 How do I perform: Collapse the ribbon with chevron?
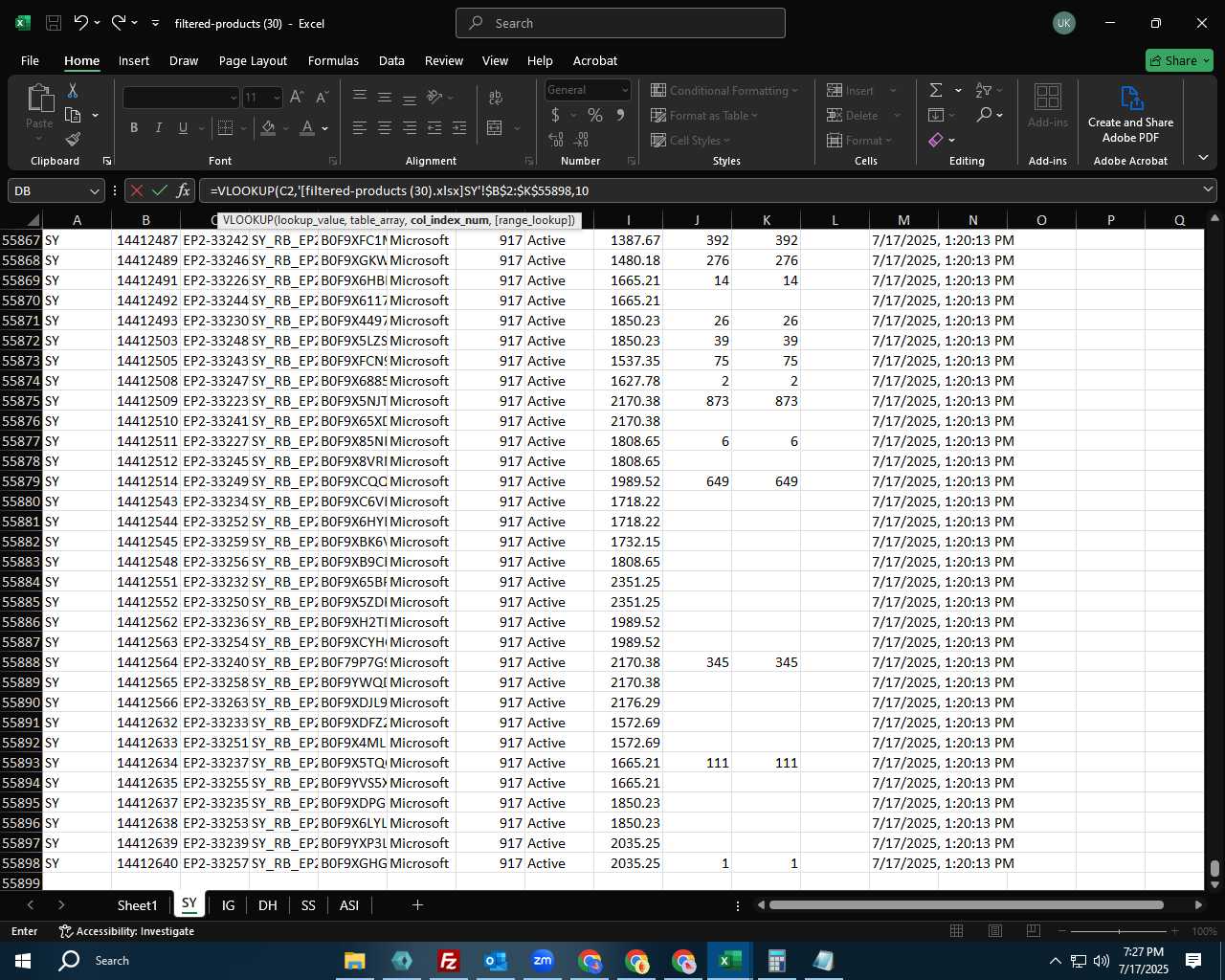tap(1203, 158)
